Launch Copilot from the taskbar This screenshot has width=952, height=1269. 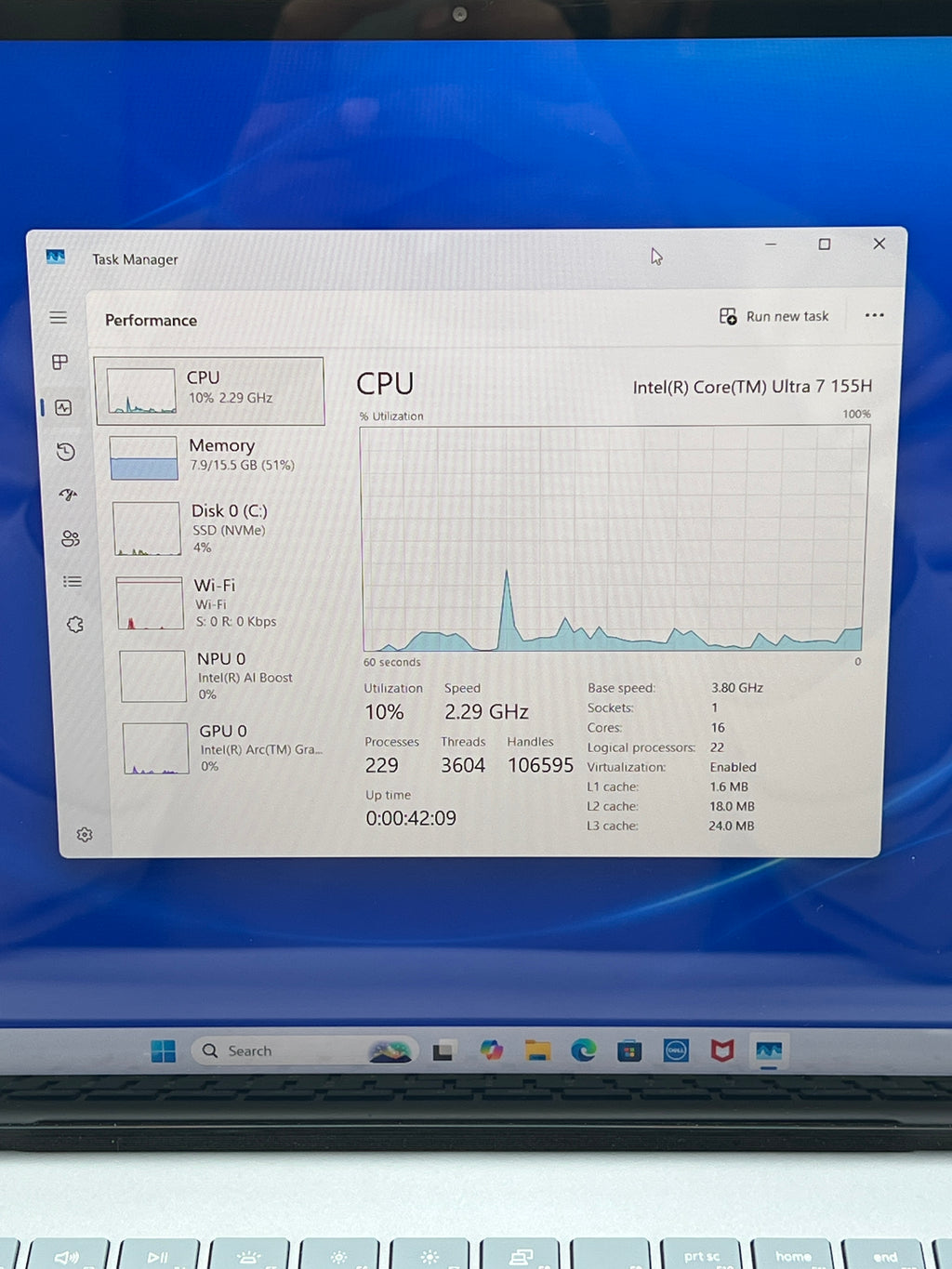pos(491,1051)
